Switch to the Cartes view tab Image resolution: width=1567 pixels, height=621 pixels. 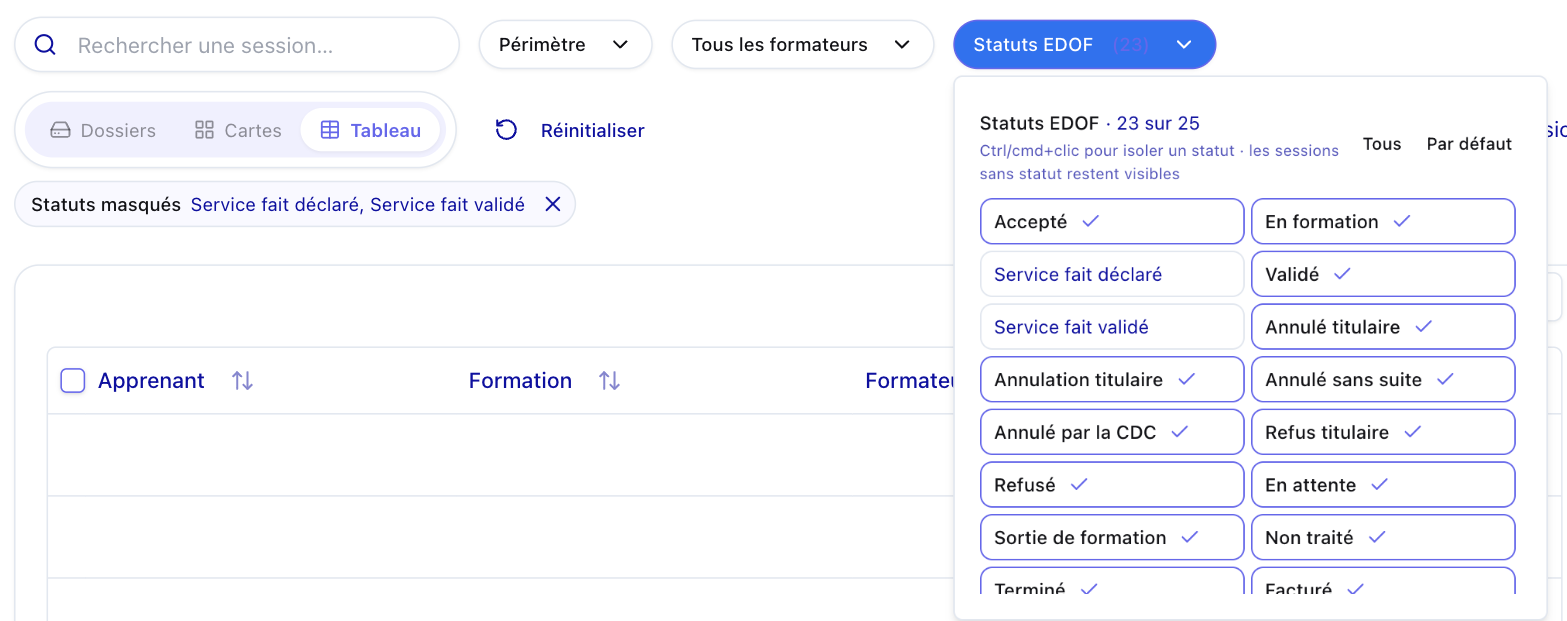click(x=238, y=130)
